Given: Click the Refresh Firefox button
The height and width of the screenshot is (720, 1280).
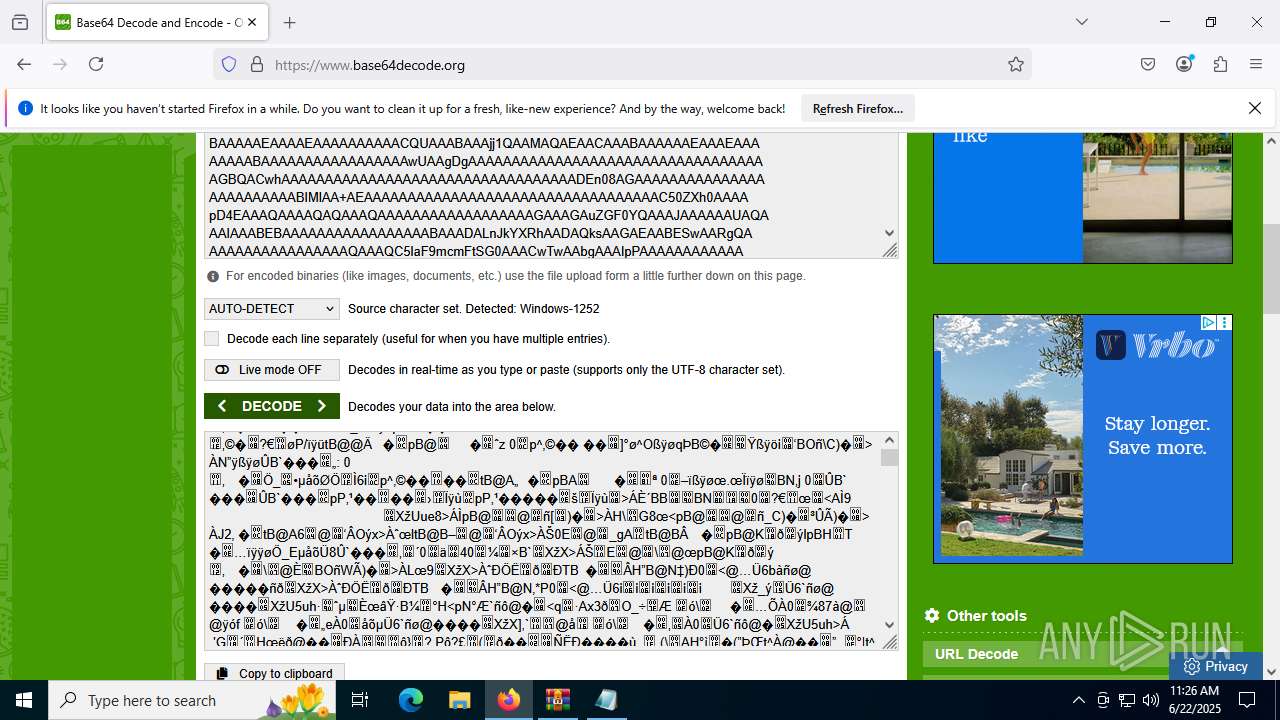Looking at the screenshot, I should tap(858, 108).
